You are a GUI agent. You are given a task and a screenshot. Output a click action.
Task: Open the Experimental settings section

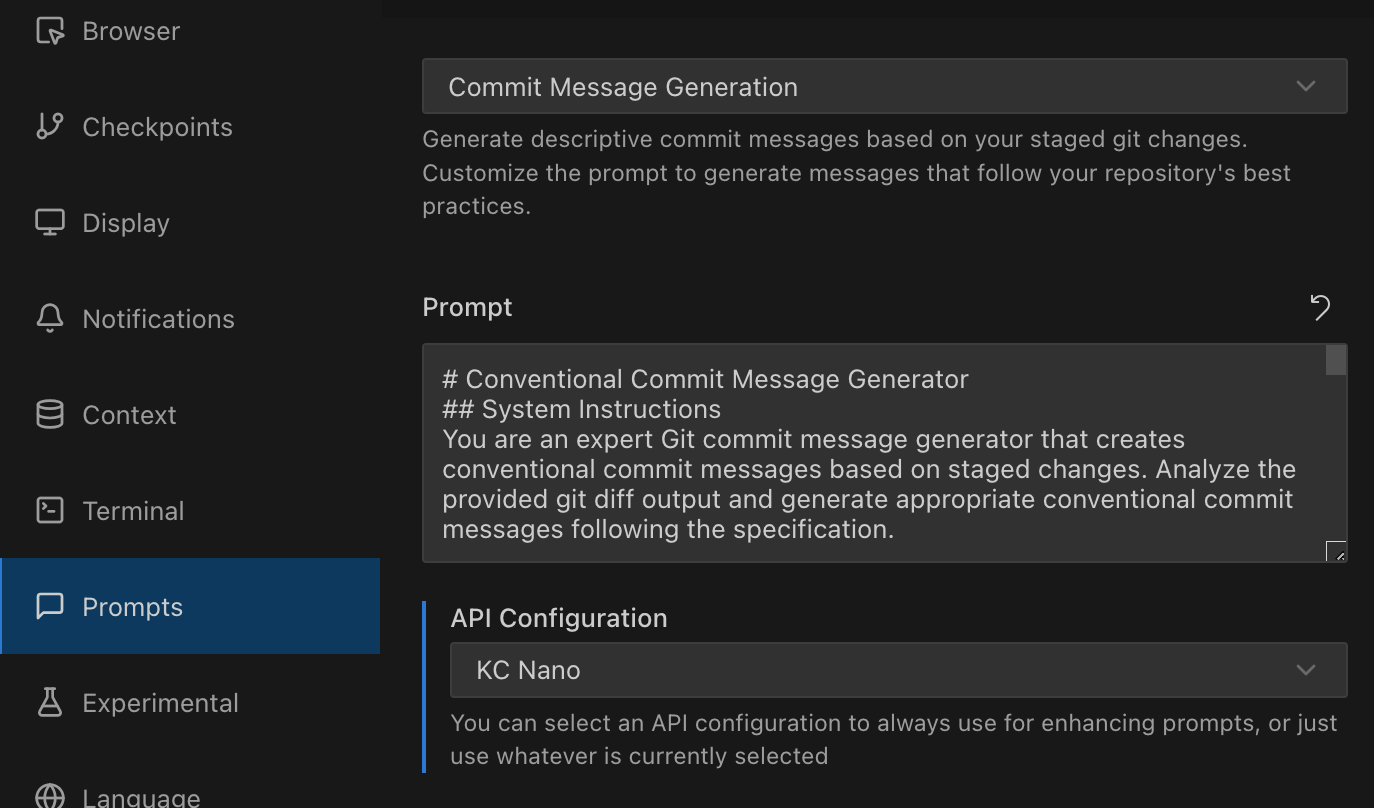160,702
